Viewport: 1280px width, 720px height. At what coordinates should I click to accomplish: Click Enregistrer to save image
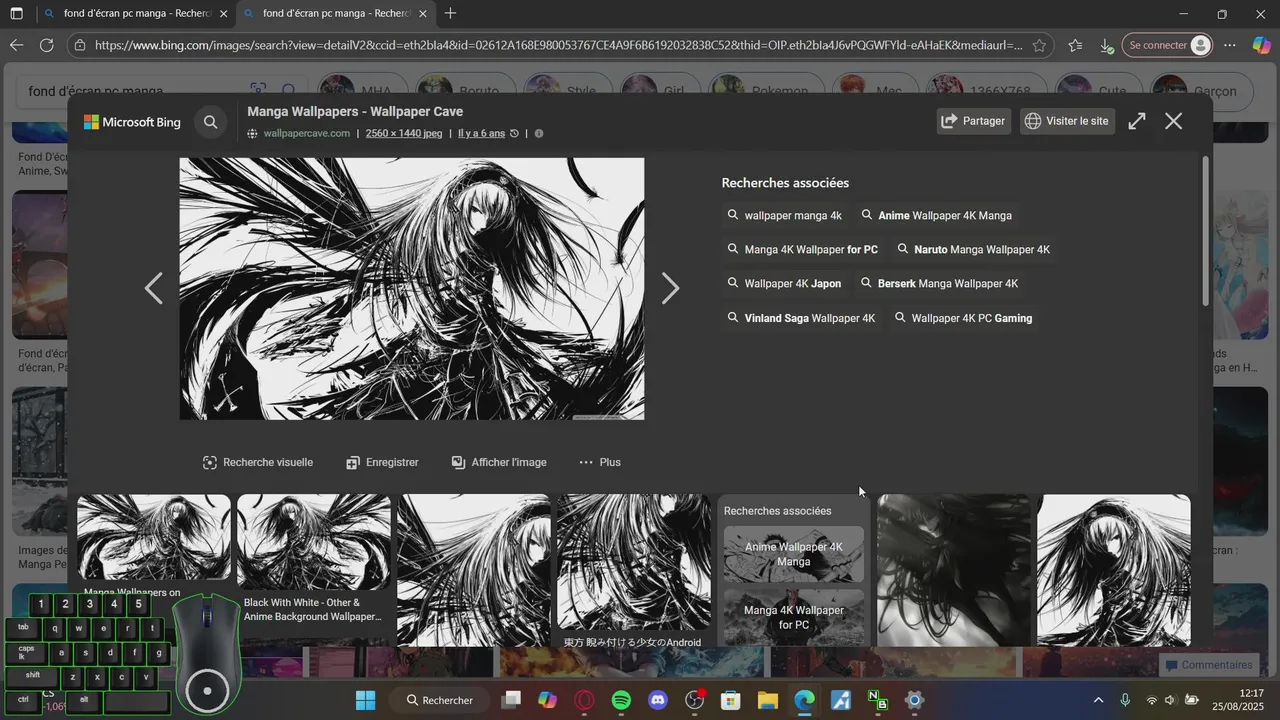pos(382,462)
